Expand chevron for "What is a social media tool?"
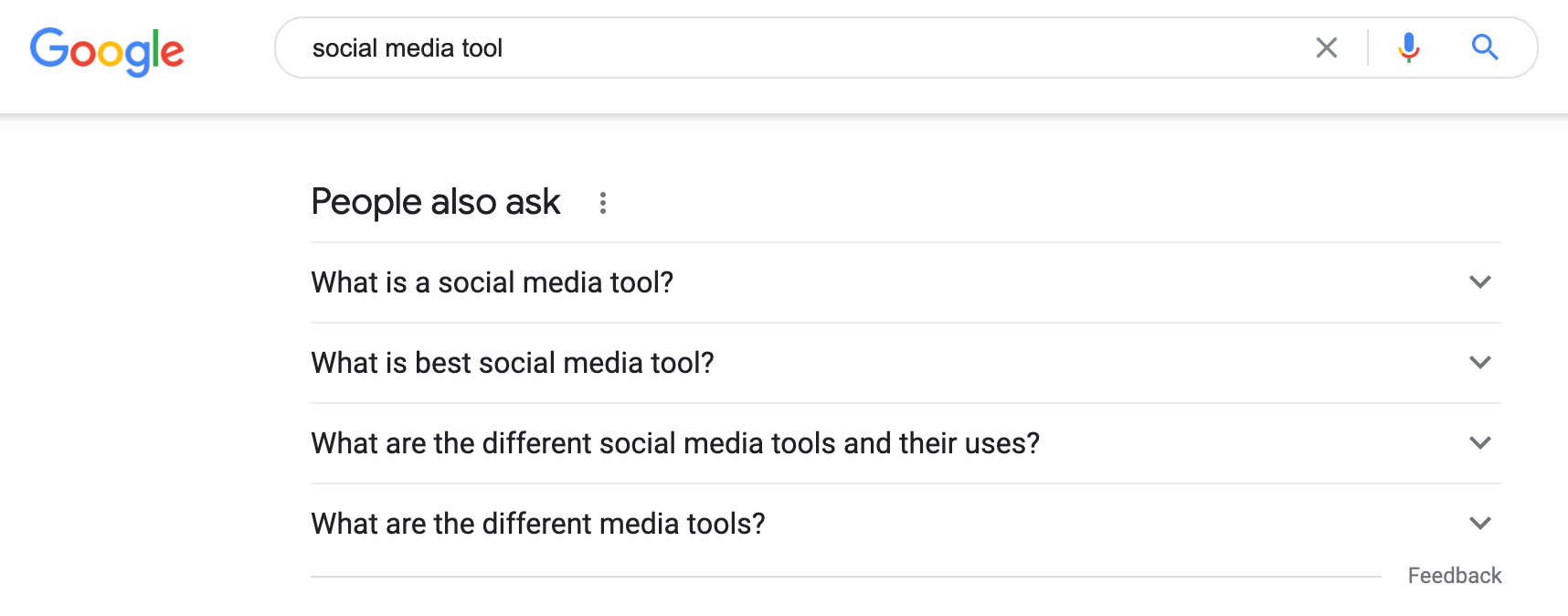Screen dimensions: 1568x616 pos(1479,282)
